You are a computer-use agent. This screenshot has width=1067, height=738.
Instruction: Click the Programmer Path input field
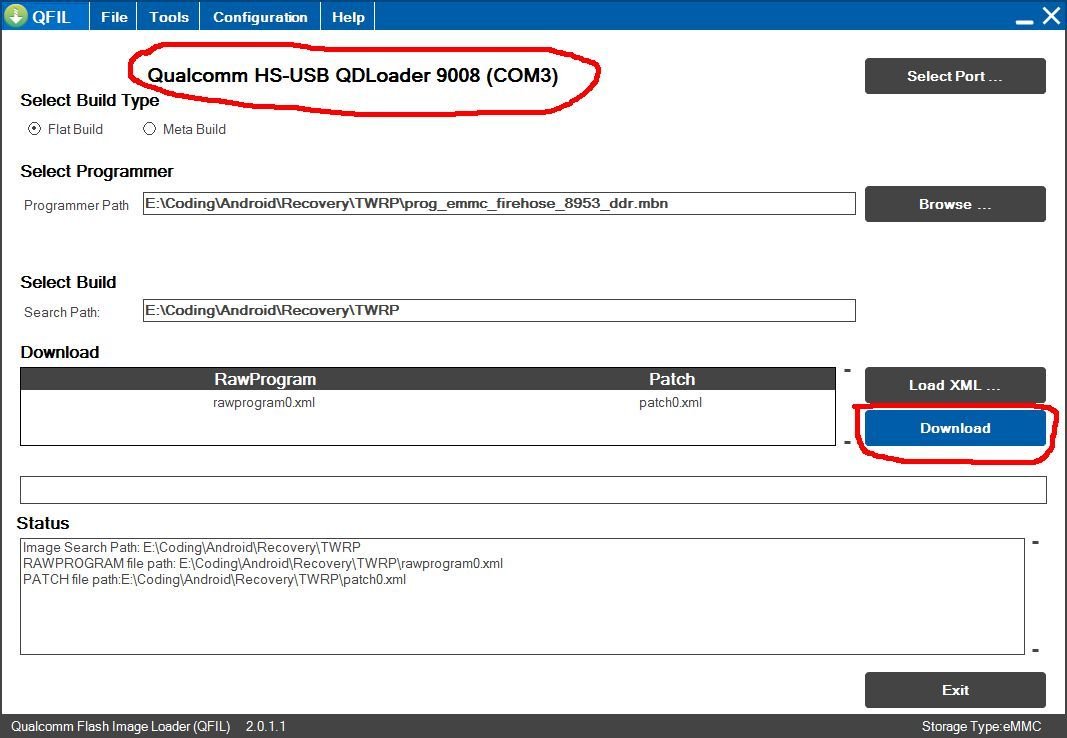(x=499, y=203)
